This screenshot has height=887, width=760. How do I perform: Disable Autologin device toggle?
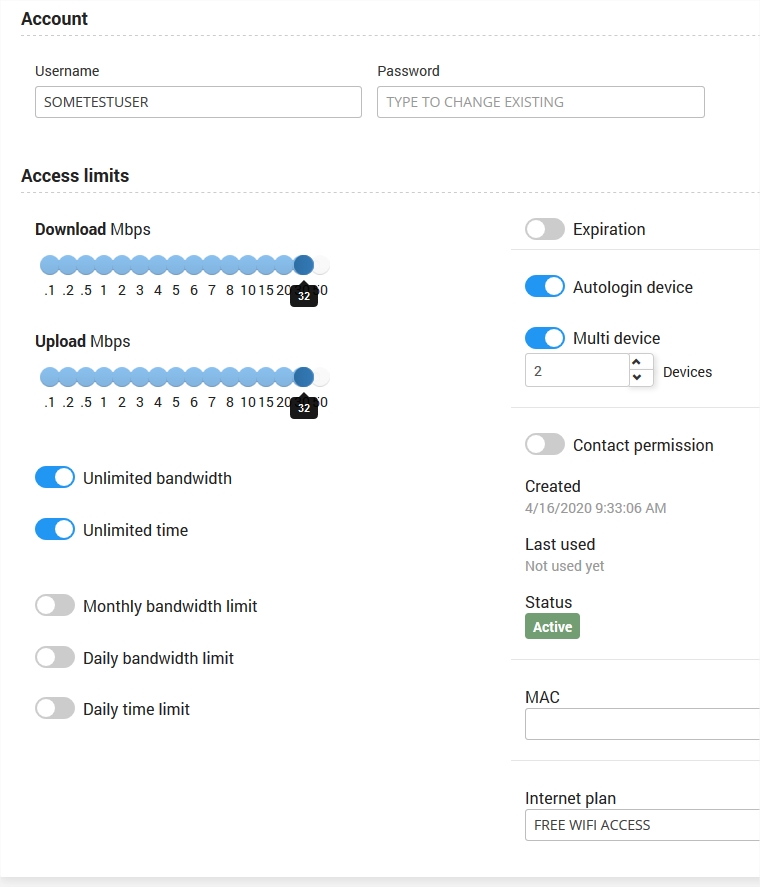coord(545,287)
